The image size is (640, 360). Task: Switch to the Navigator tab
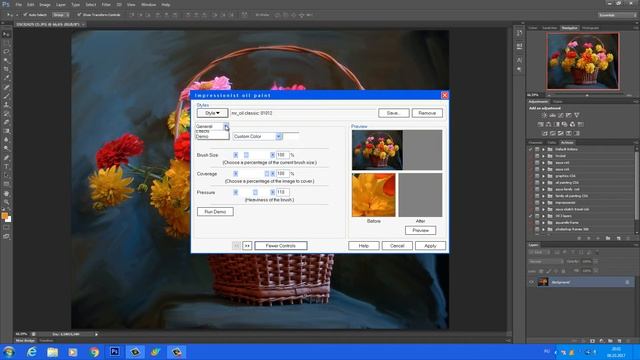pos(569,28)
